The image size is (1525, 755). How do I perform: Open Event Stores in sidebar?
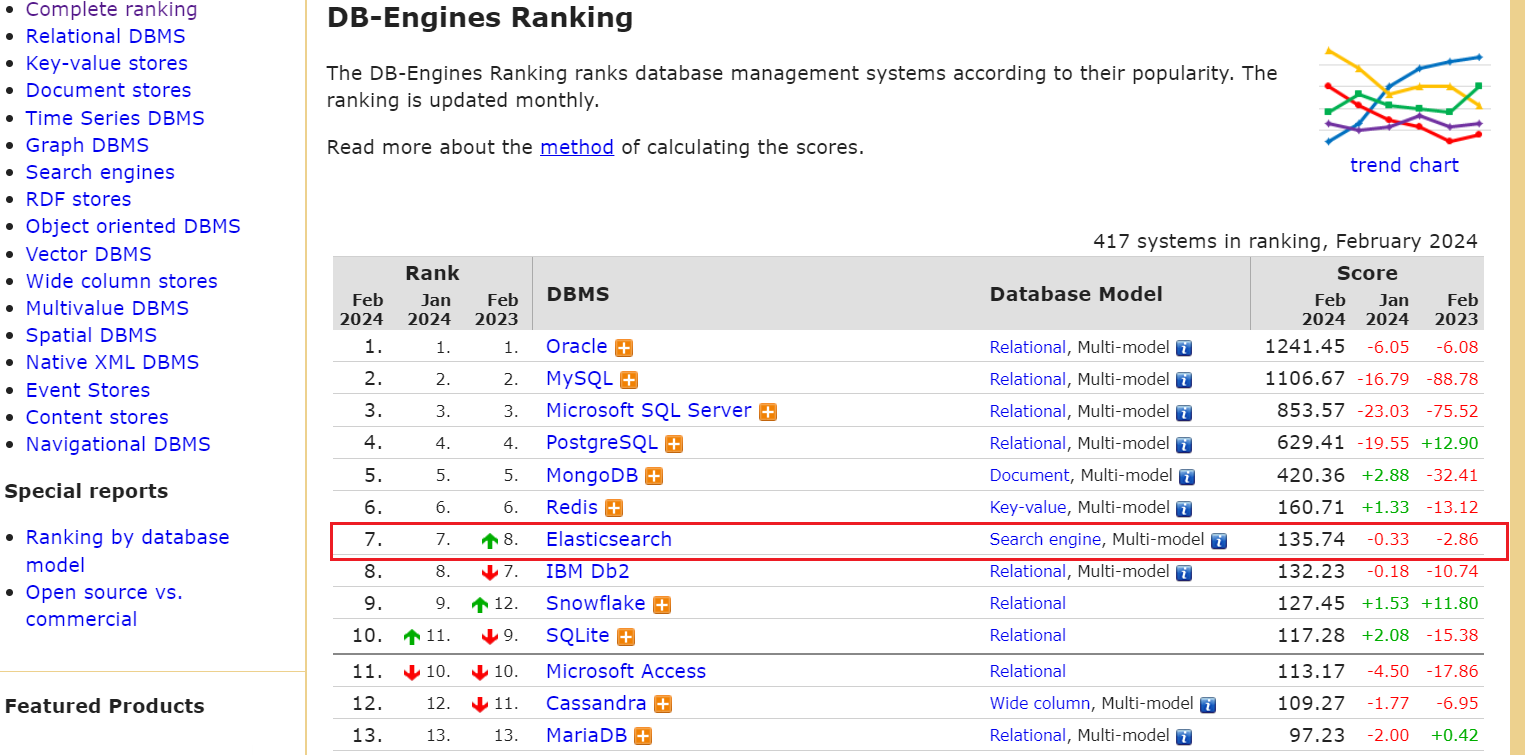[88, 390]
